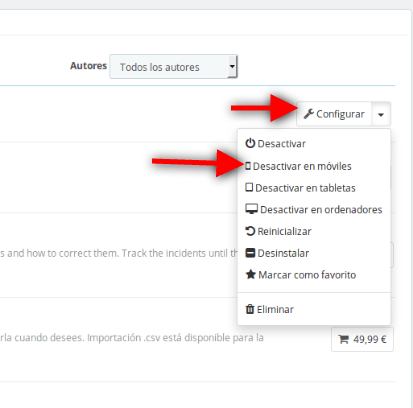
Task: Click the trash can icon beside Eliminar
Action: click(250, 309)
